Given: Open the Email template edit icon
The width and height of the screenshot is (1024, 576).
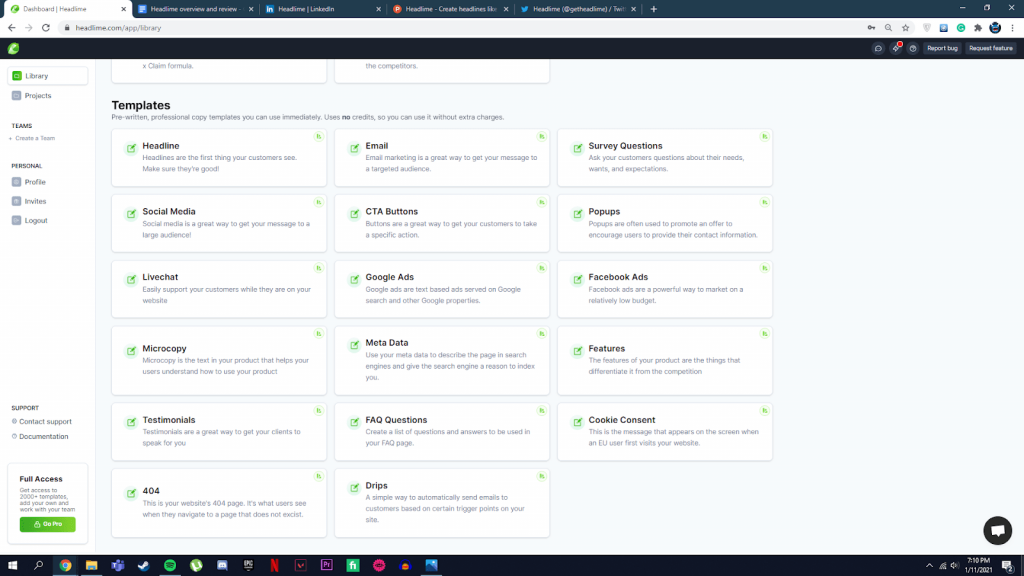Looking at the screenshot, I should 355,148.
